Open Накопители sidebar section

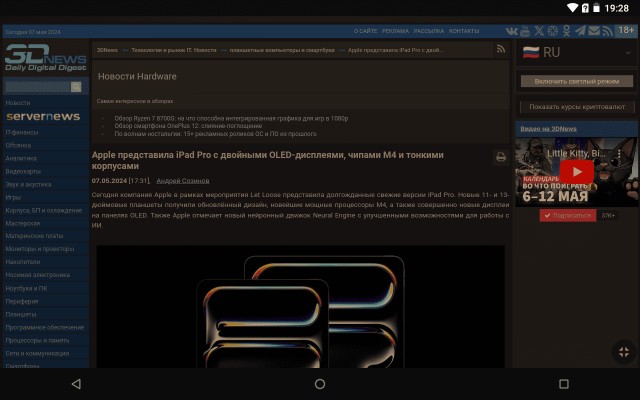pos(22,262)
